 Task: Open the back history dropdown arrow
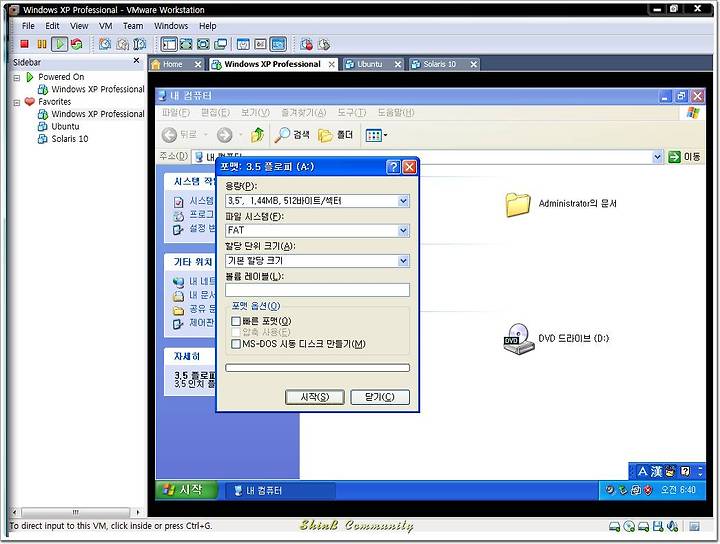tap(206, 135)
